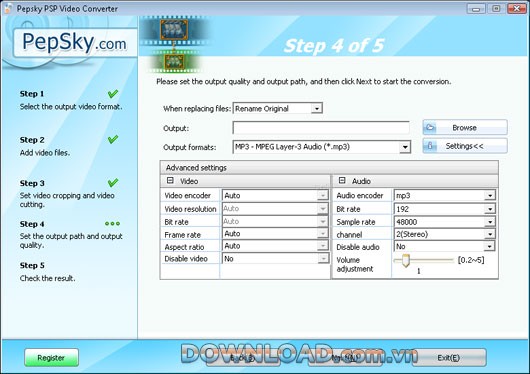
Task: Click the 'Advanced settings' header
Action: [329, 167]
